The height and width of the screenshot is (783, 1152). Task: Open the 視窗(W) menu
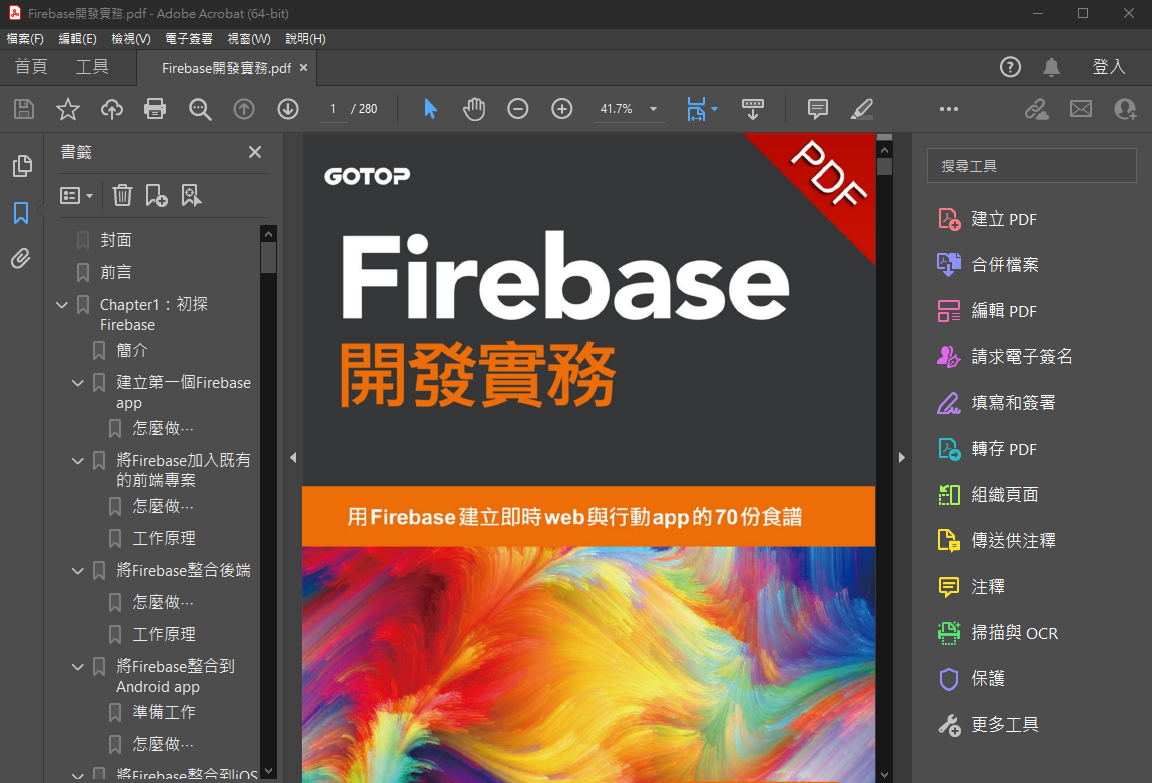pyautogui.click(x=249, y=39)
